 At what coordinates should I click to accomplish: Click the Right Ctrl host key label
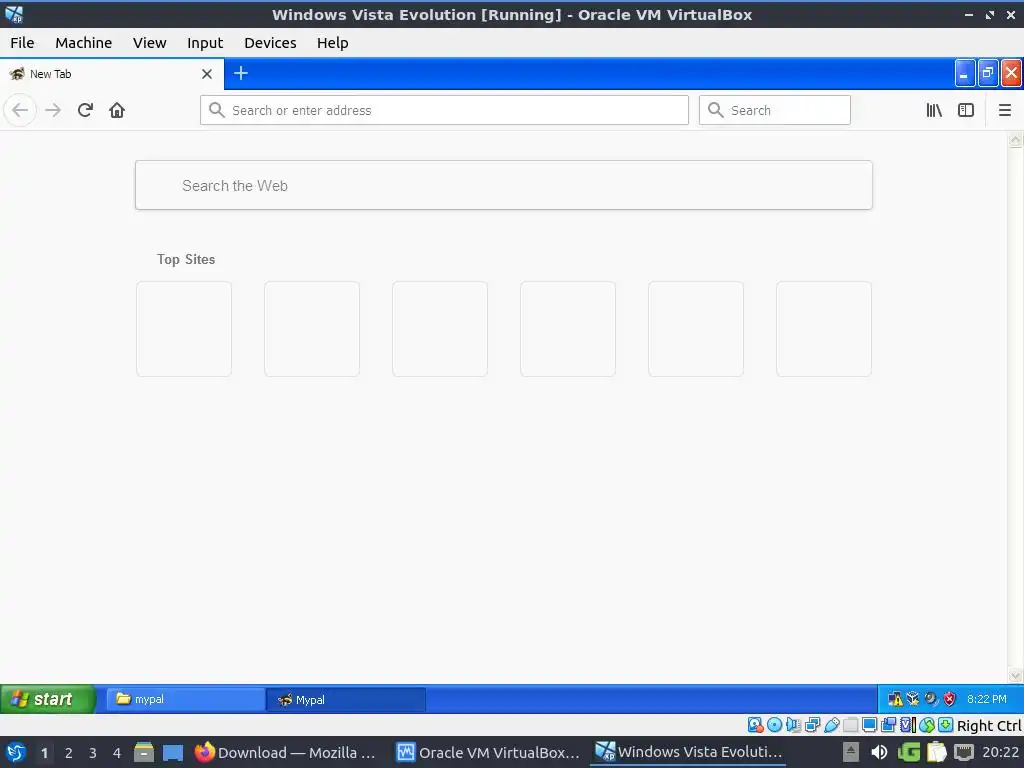(x=989, y=726)
